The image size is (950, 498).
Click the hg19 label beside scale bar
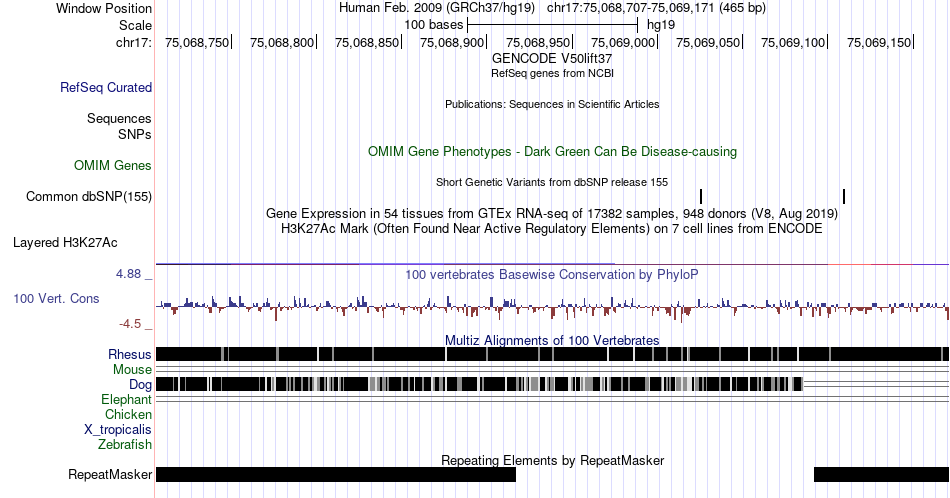[661, 25]
